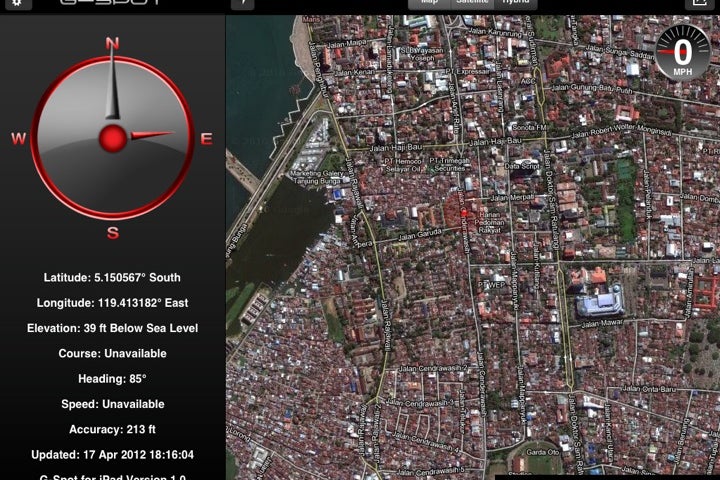This screenshot has height=480, width=720.
Task: Select the Hybrid map view
Action: coord(516,3)
